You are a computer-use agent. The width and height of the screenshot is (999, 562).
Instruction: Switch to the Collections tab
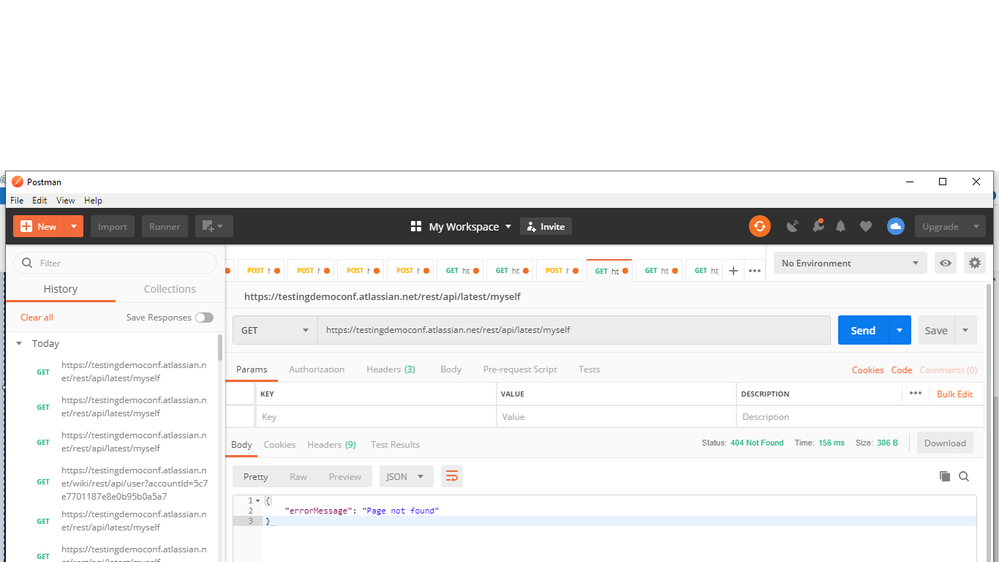click(169, 289)
